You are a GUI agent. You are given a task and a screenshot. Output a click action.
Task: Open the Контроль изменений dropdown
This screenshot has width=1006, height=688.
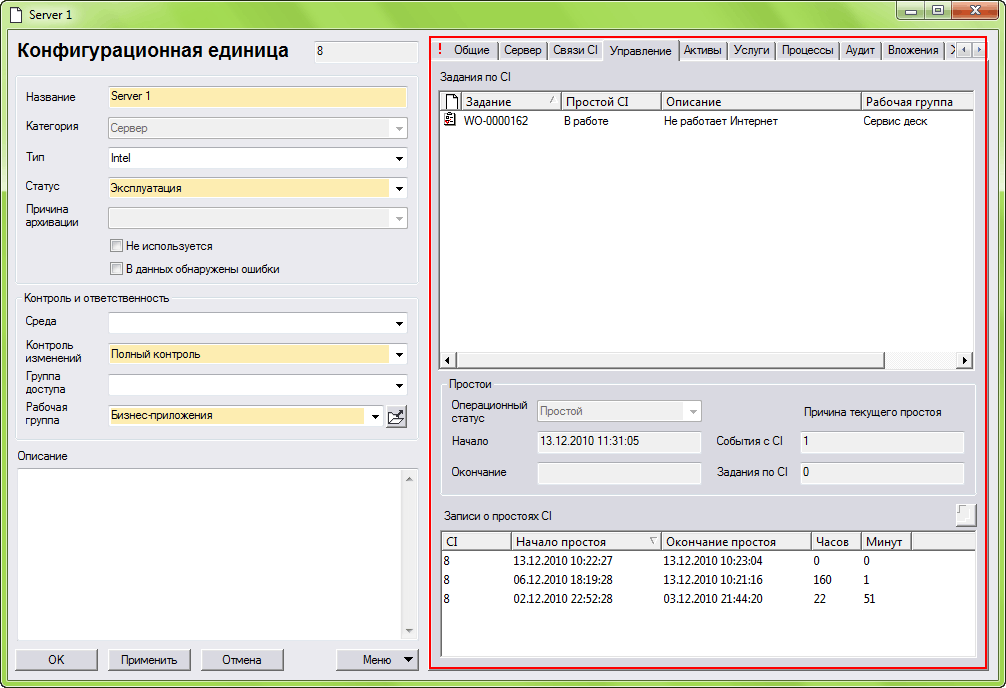point(399,354)
